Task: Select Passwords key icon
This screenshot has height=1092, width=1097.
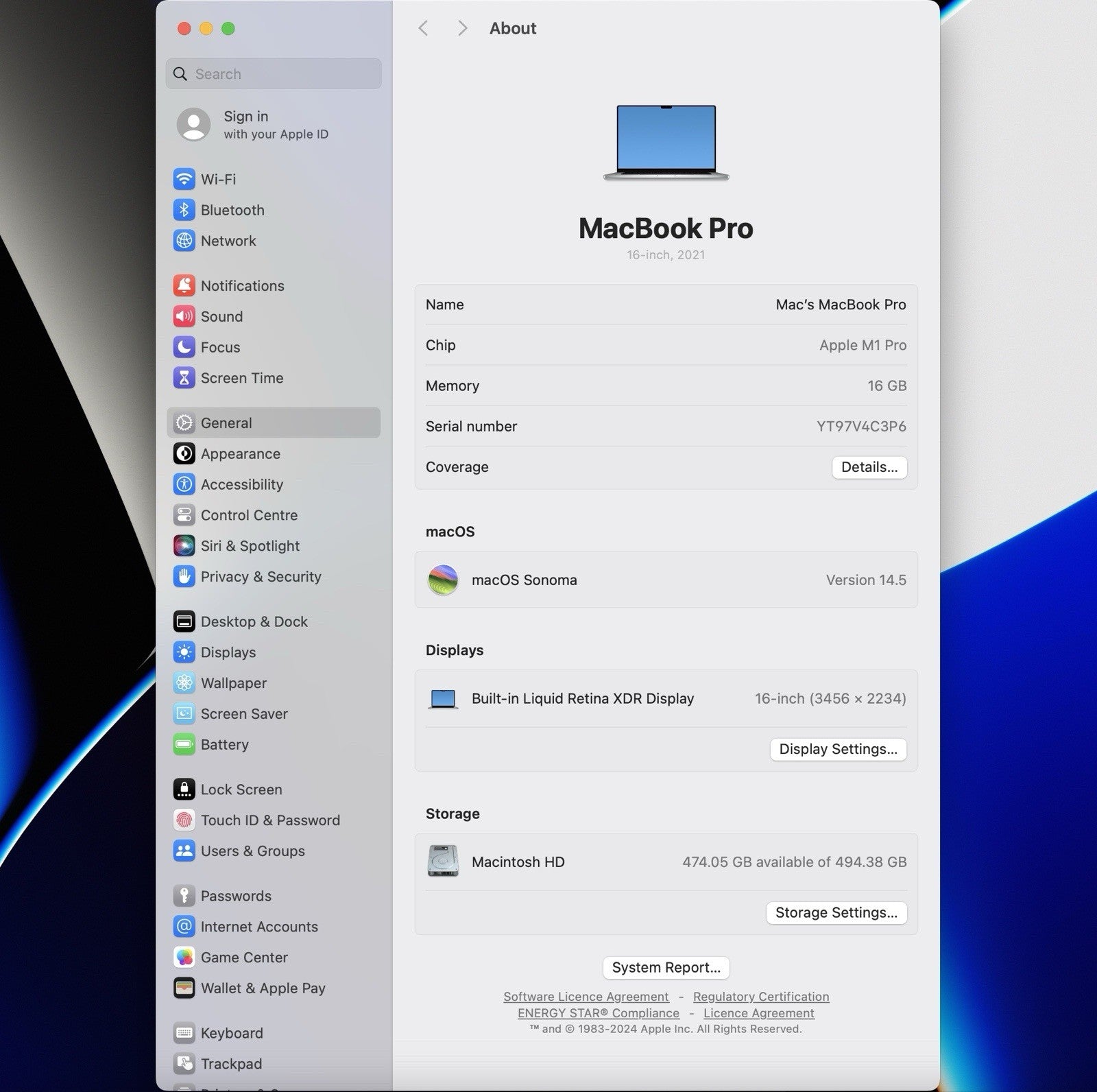Action: [184, 896]
